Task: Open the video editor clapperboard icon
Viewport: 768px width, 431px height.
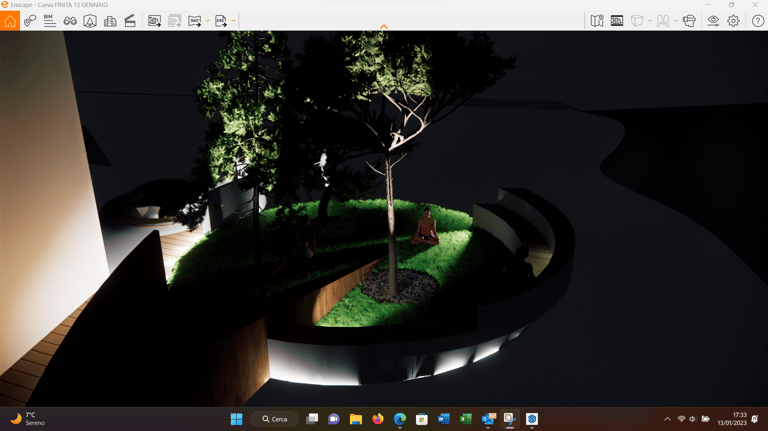Action: (130, 21)
